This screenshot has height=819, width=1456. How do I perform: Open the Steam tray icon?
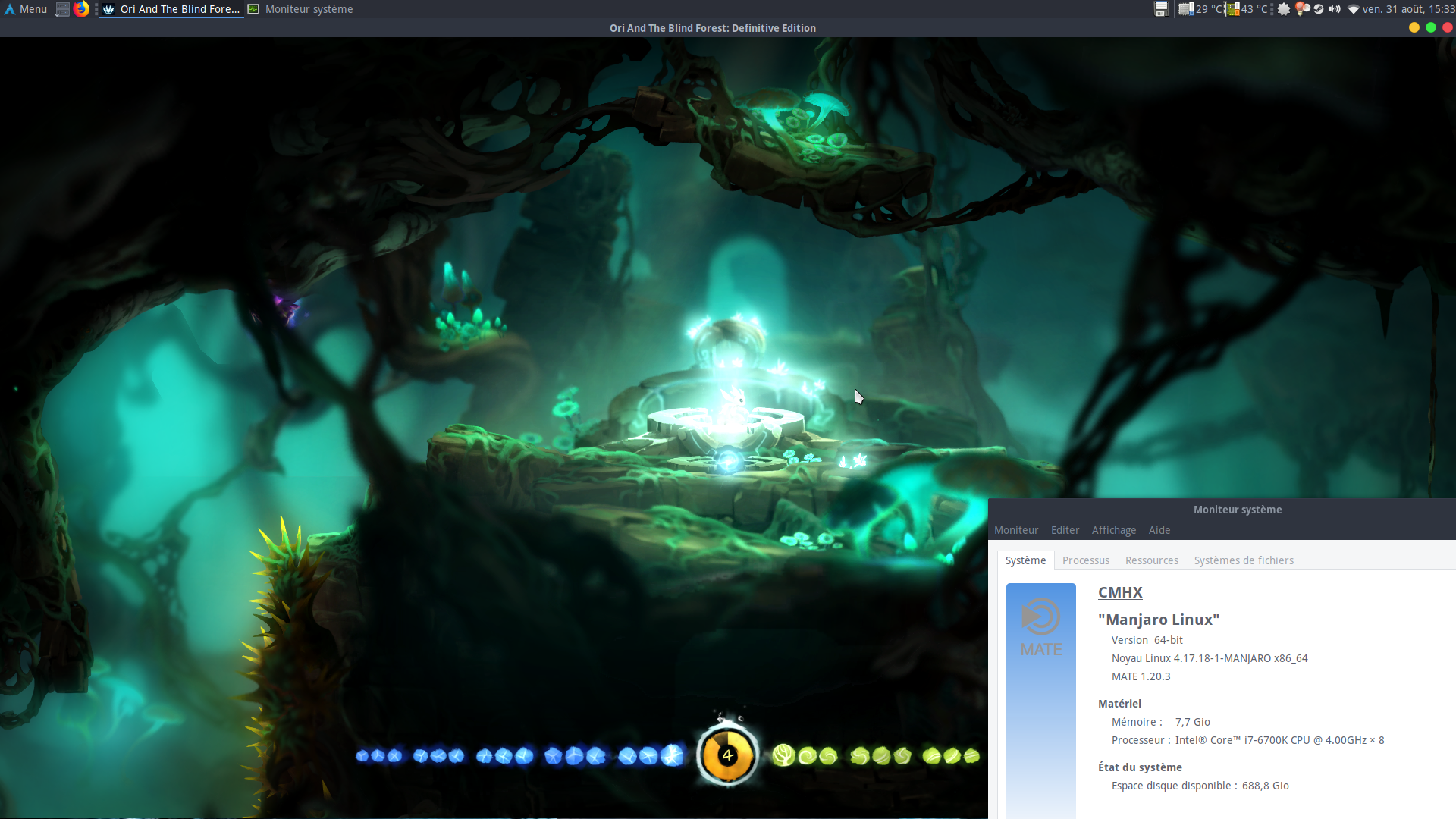(x=1319, y=9)
